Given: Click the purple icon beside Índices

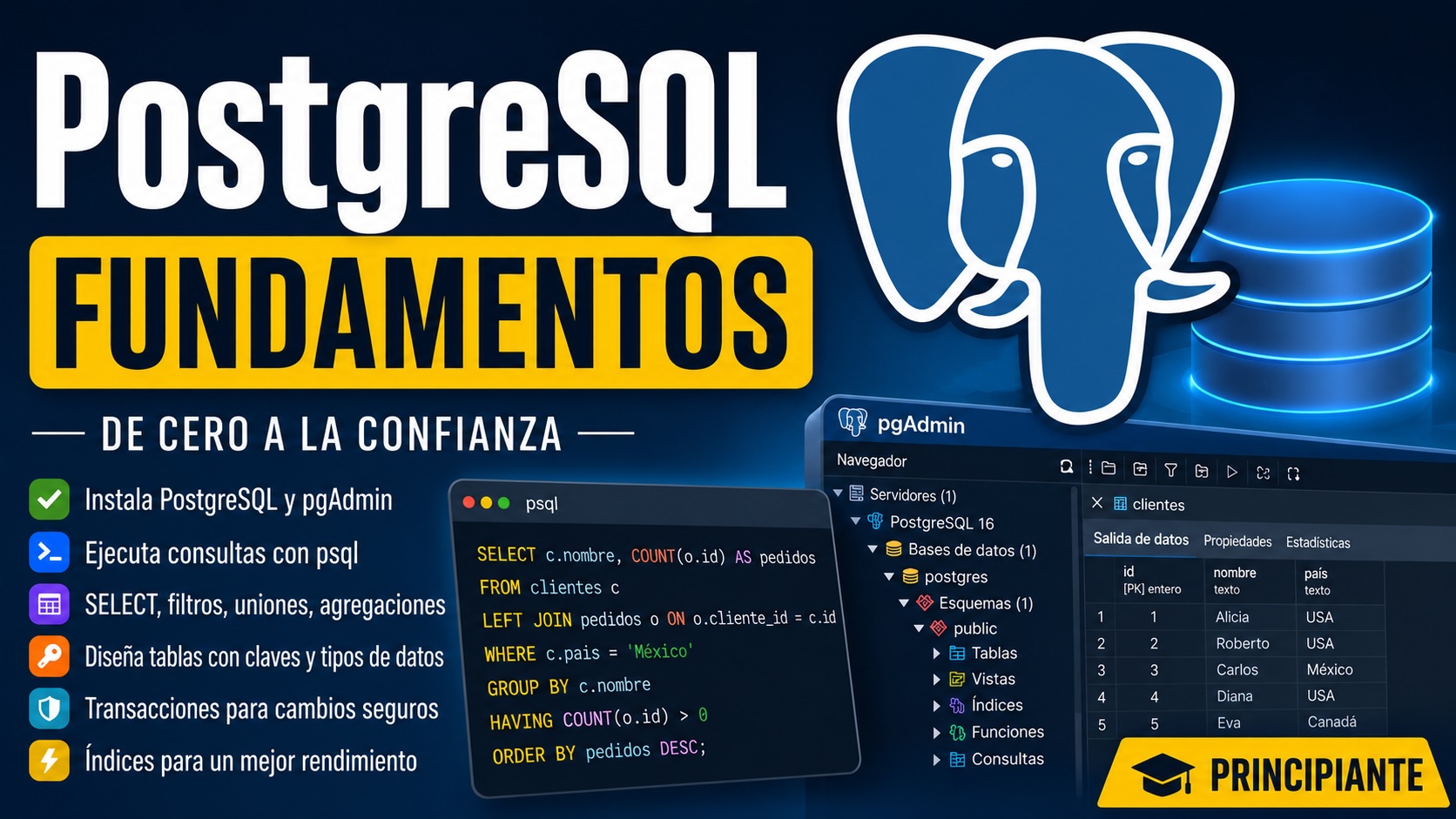Looking at the screenshot, I should 957,705.
